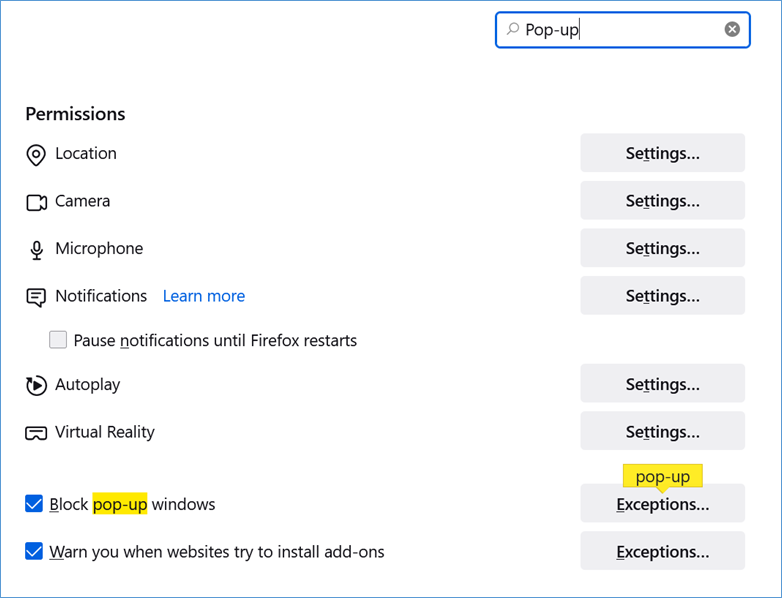
Task: Open Notifications permission Settings
Action: [662, 296]
